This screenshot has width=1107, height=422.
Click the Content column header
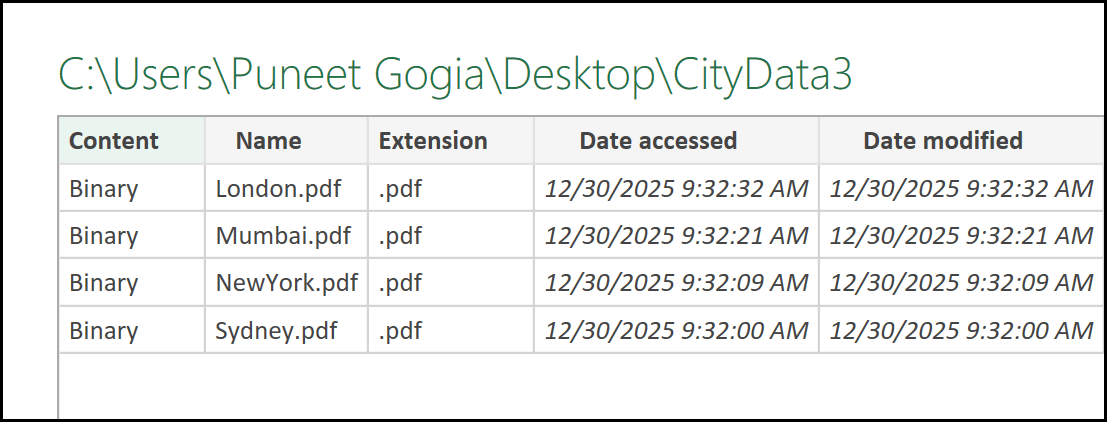coord(114,141)
